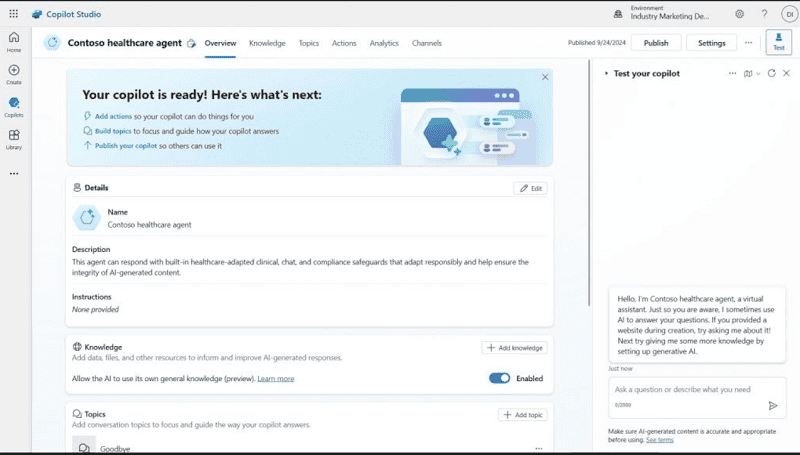The image size is (800, 455).
Task: Expand the map icon dropdown chevron
Action: (x=758, y=73)
